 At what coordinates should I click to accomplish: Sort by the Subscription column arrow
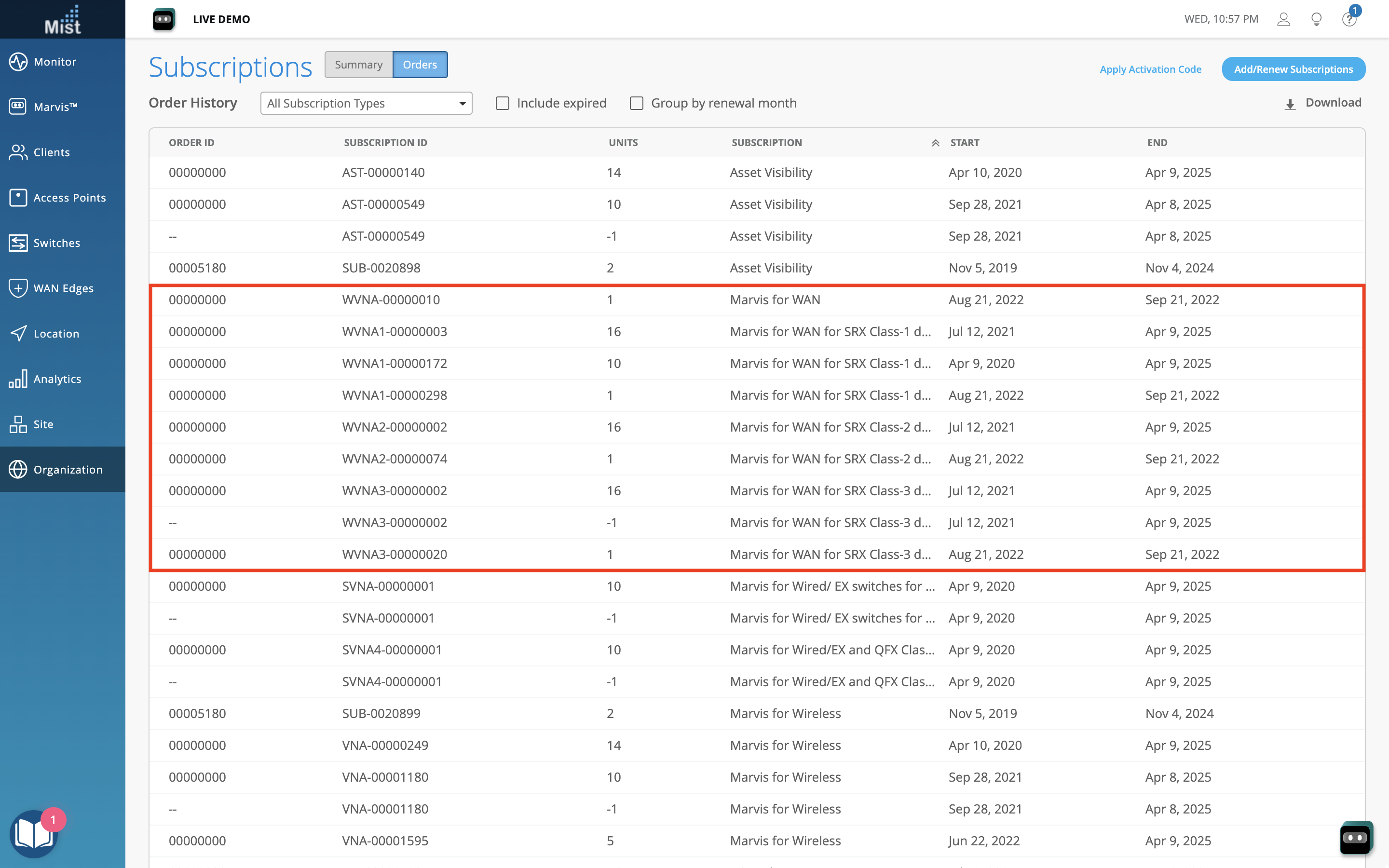click(935, 143)
